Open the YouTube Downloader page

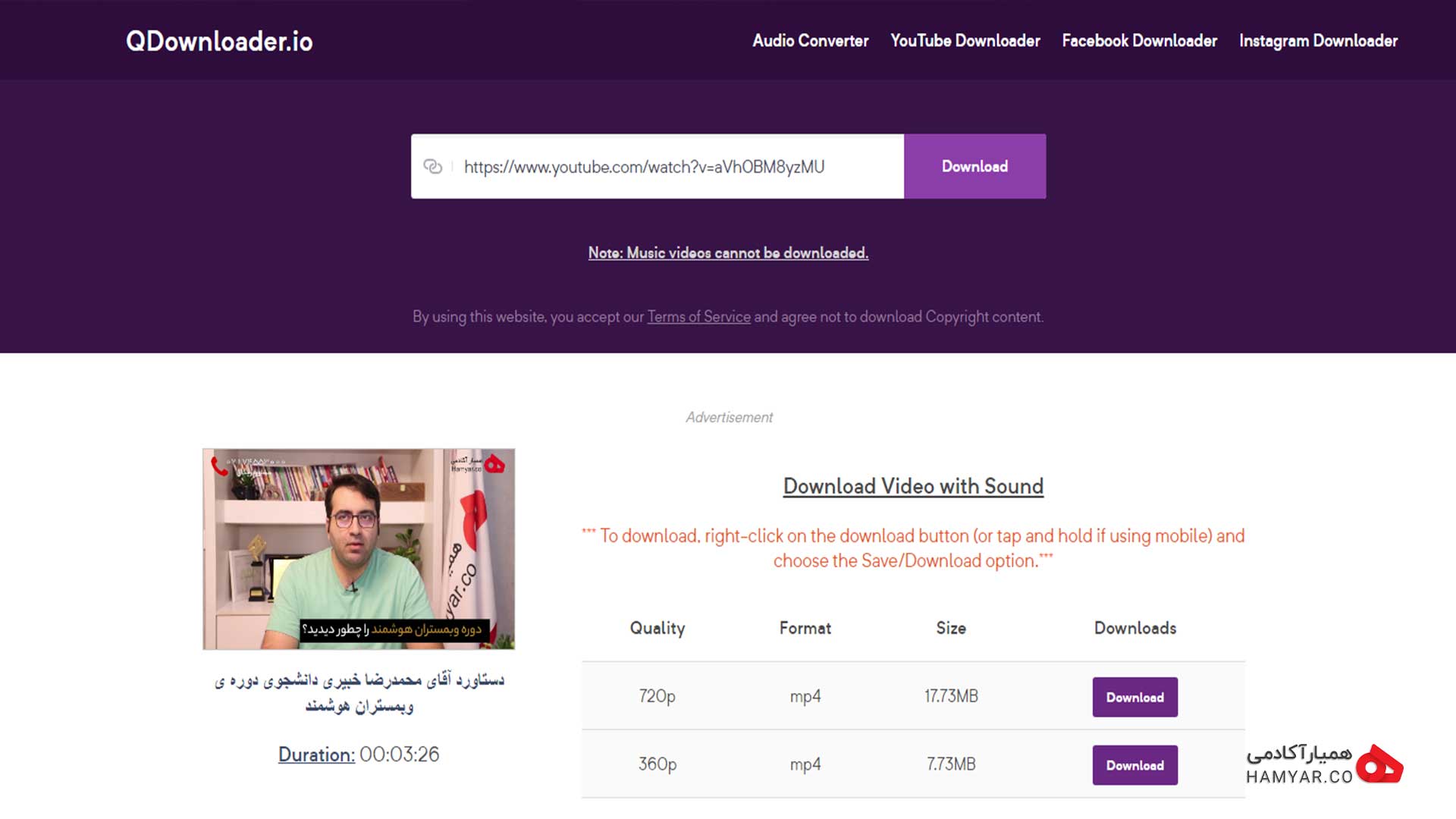pyautogui.click(x=965, y=41)
